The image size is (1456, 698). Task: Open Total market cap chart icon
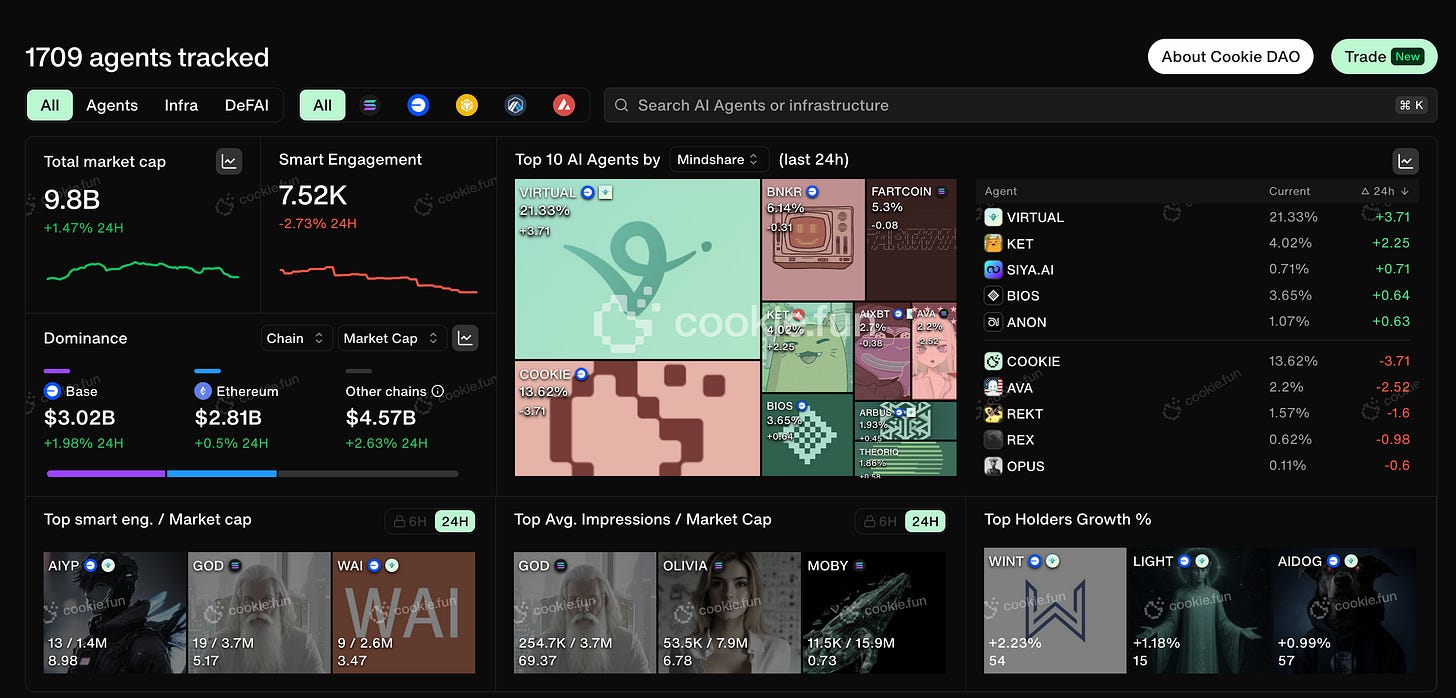pos(229,161)
